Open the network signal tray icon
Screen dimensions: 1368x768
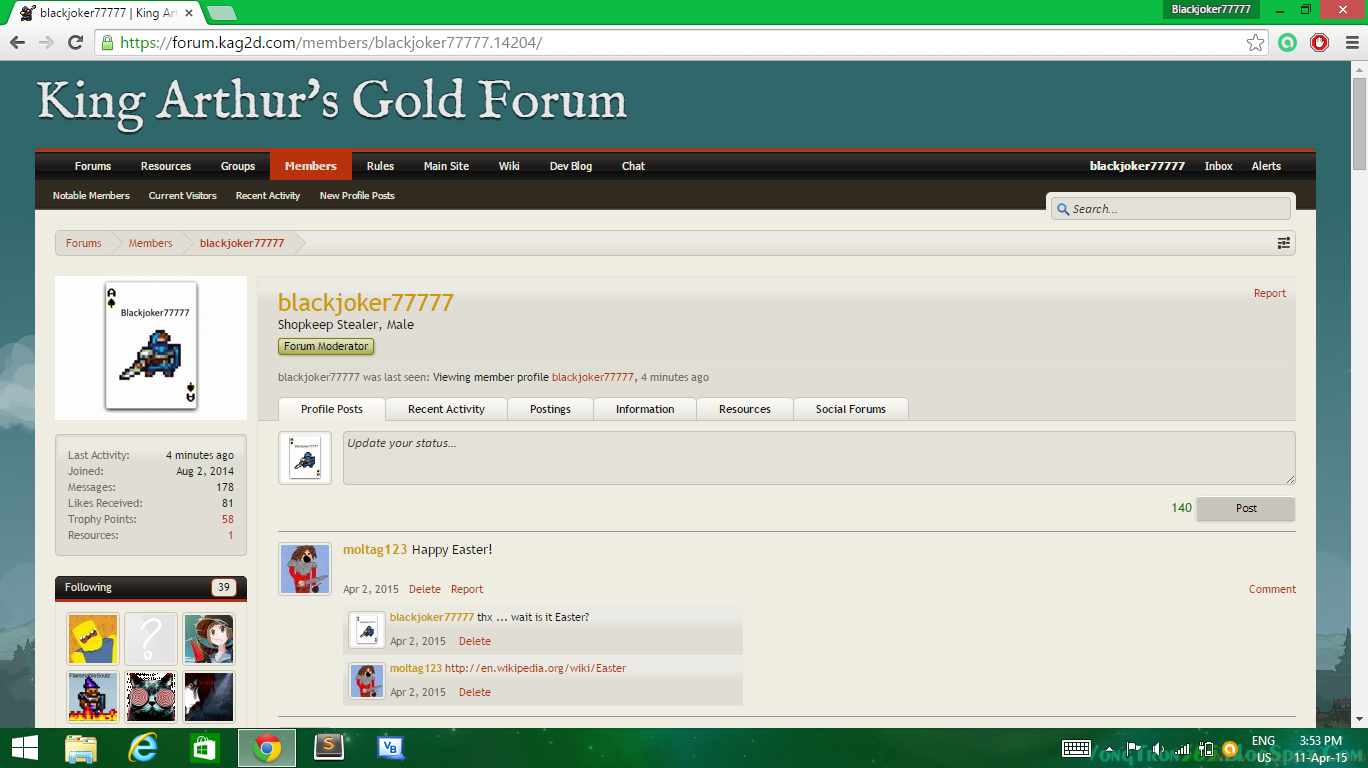[1182, 748]
